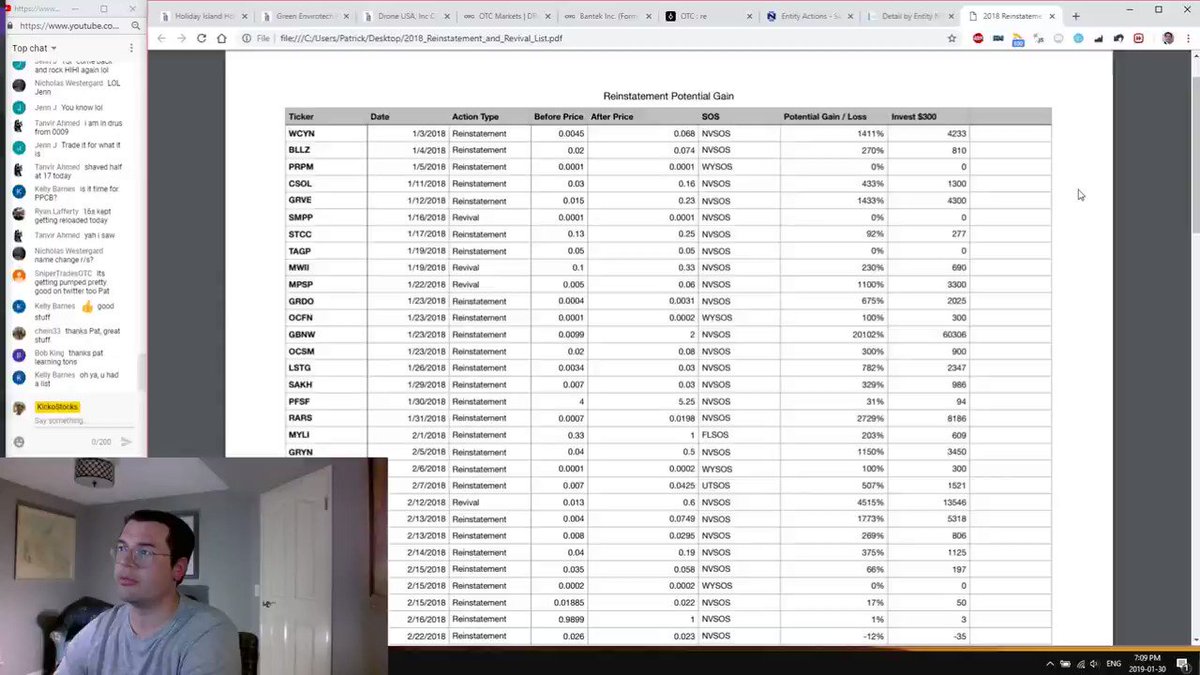
Task: Search icon in YouTube popup address bar
Action: point(136,25)
